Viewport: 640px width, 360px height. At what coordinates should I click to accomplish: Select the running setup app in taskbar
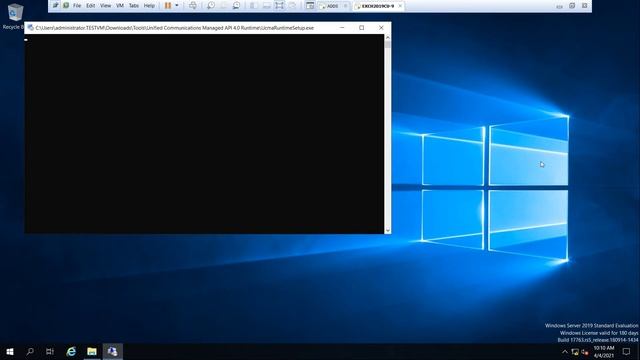[x=113, y=351]
